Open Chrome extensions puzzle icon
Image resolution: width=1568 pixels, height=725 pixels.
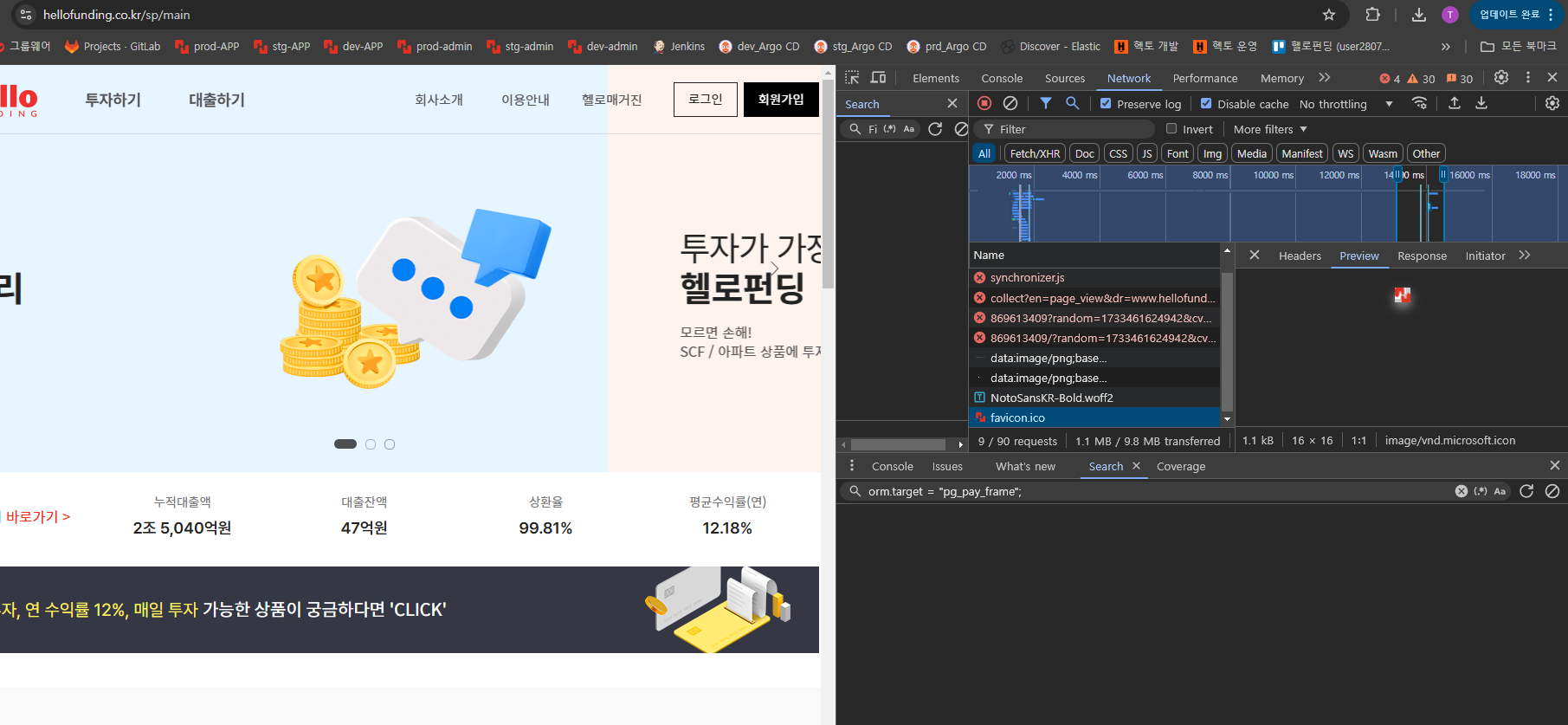1372,15
